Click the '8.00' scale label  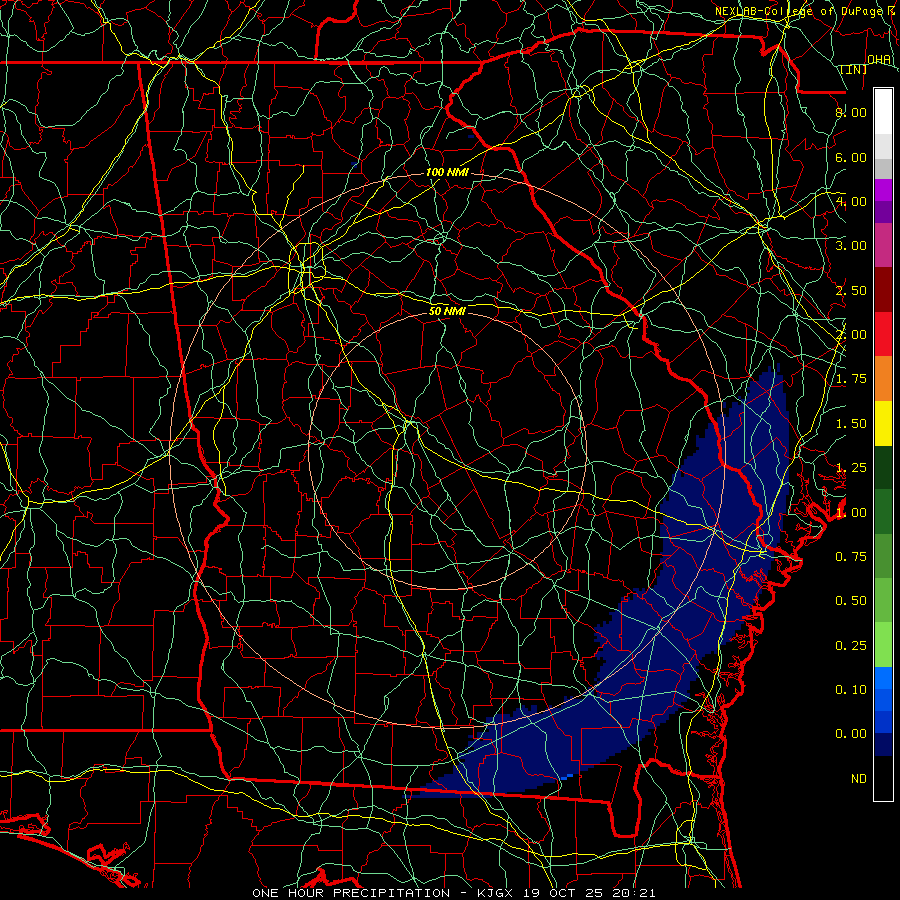(x=851, y=112)
